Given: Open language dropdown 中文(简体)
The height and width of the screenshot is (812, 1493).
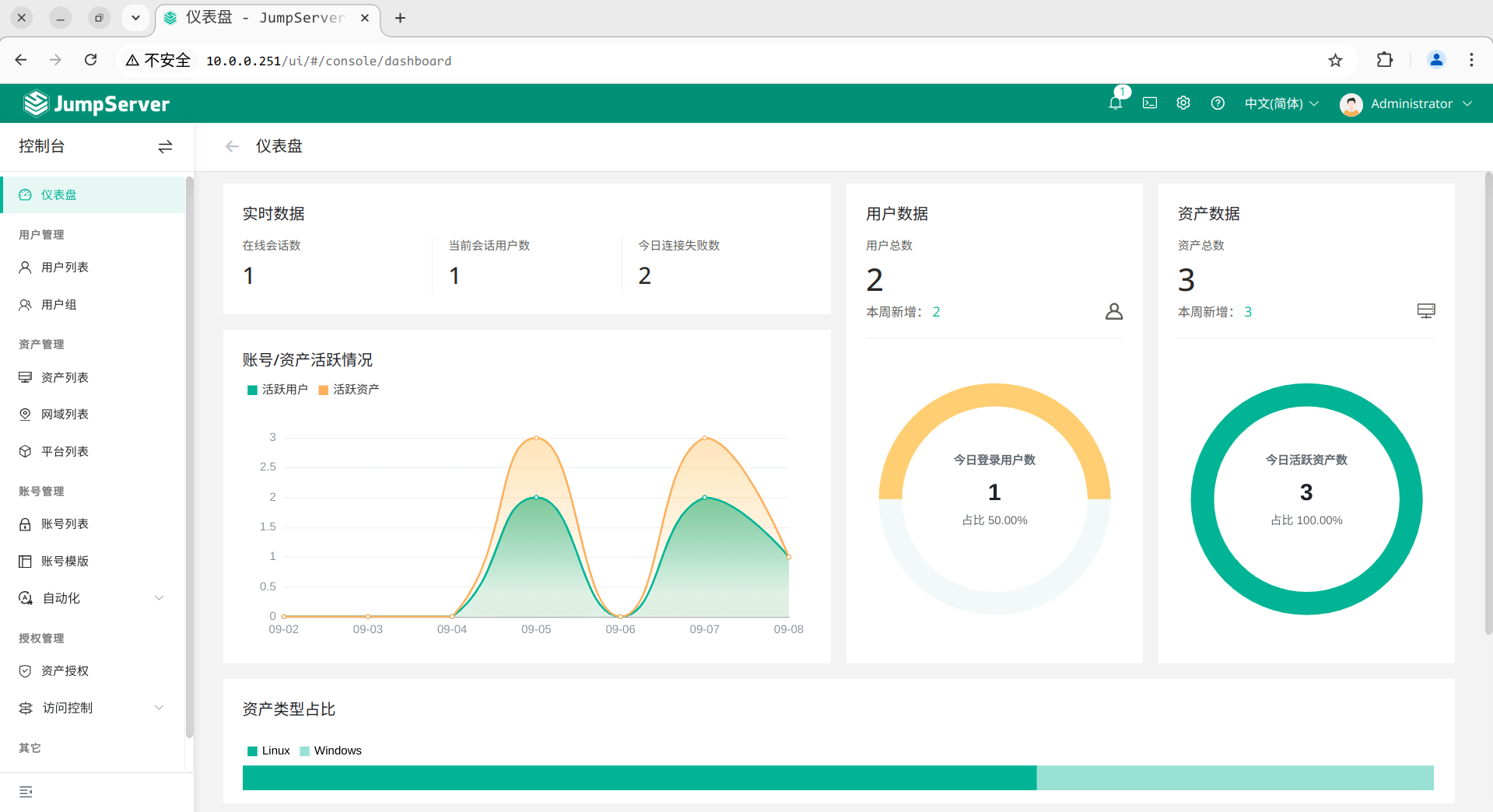Looking at the screenshot, I should (x=1281, y=103).
